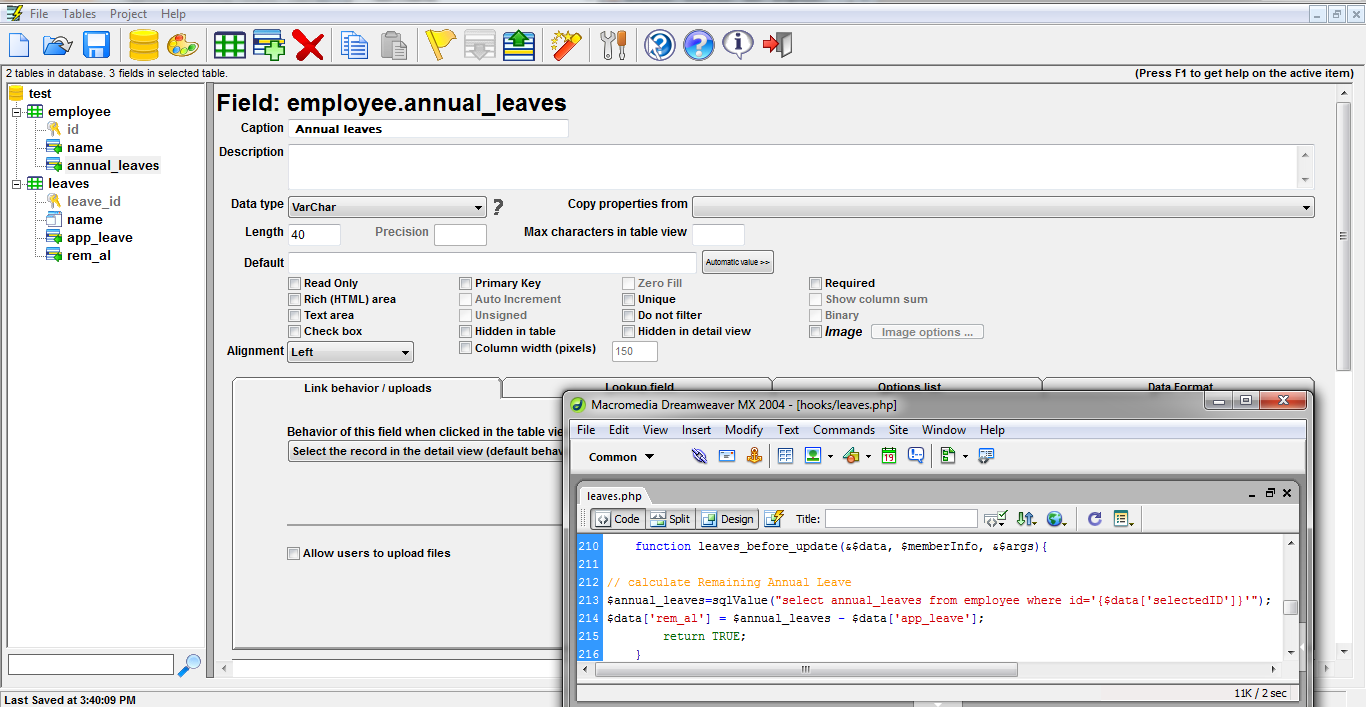The height and width of the screenshot is (707, 1366).
Task: Enable the Rich (HTML) area checkbox
Action: pyautogui.click(x=295, y=299)
